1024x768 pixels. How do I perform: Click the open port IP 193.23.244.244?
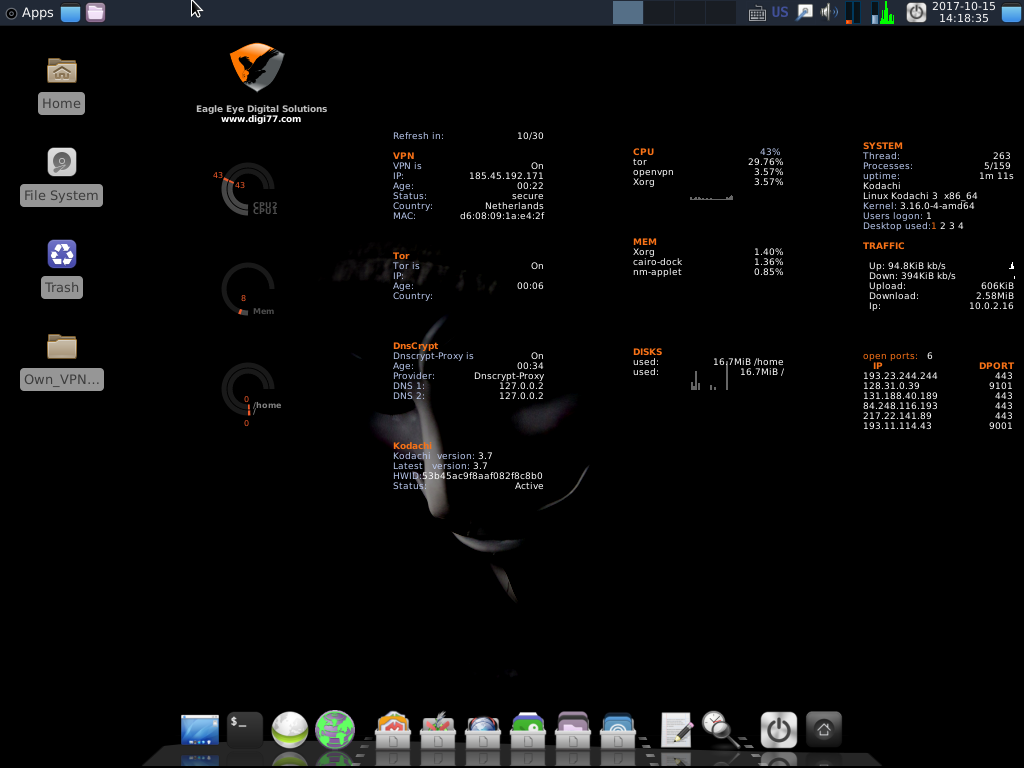click(x=900, y=376)
